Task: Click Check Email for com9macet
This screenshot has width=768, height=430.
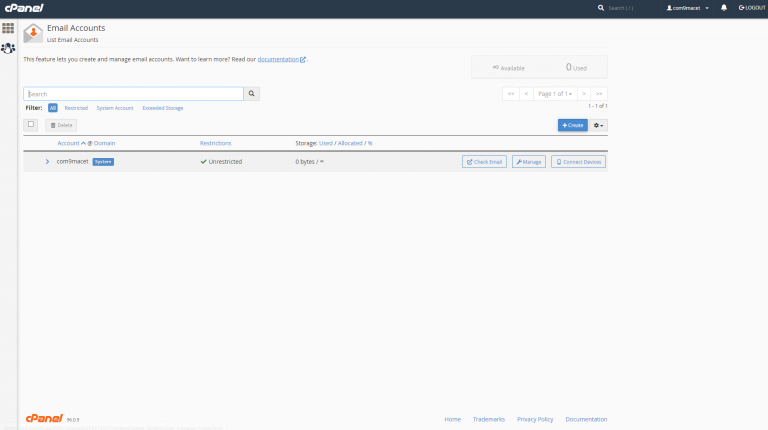Action: (485, 161)
